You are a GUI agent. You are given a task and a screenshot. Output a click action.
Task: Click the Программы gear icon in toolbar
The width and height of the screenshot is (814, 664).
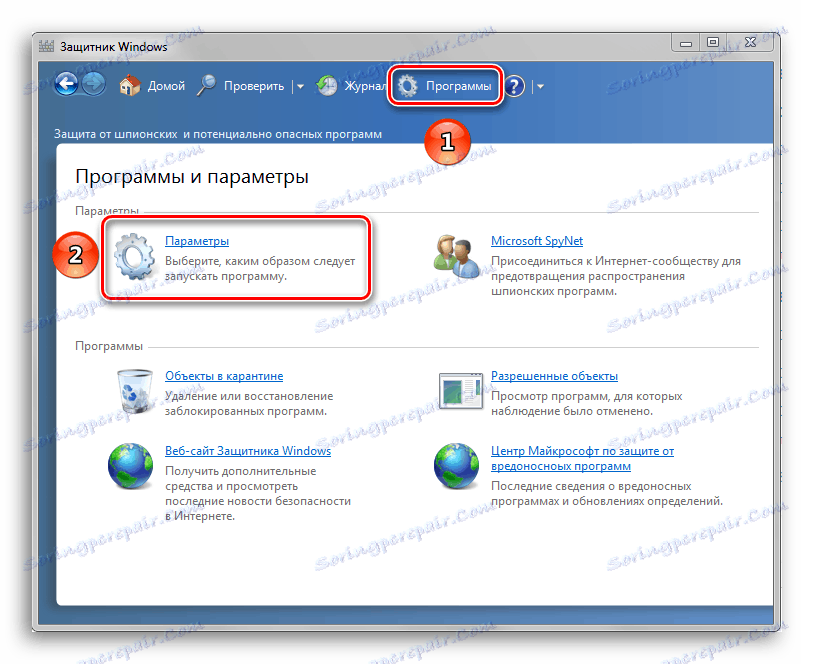coord(408,86)
